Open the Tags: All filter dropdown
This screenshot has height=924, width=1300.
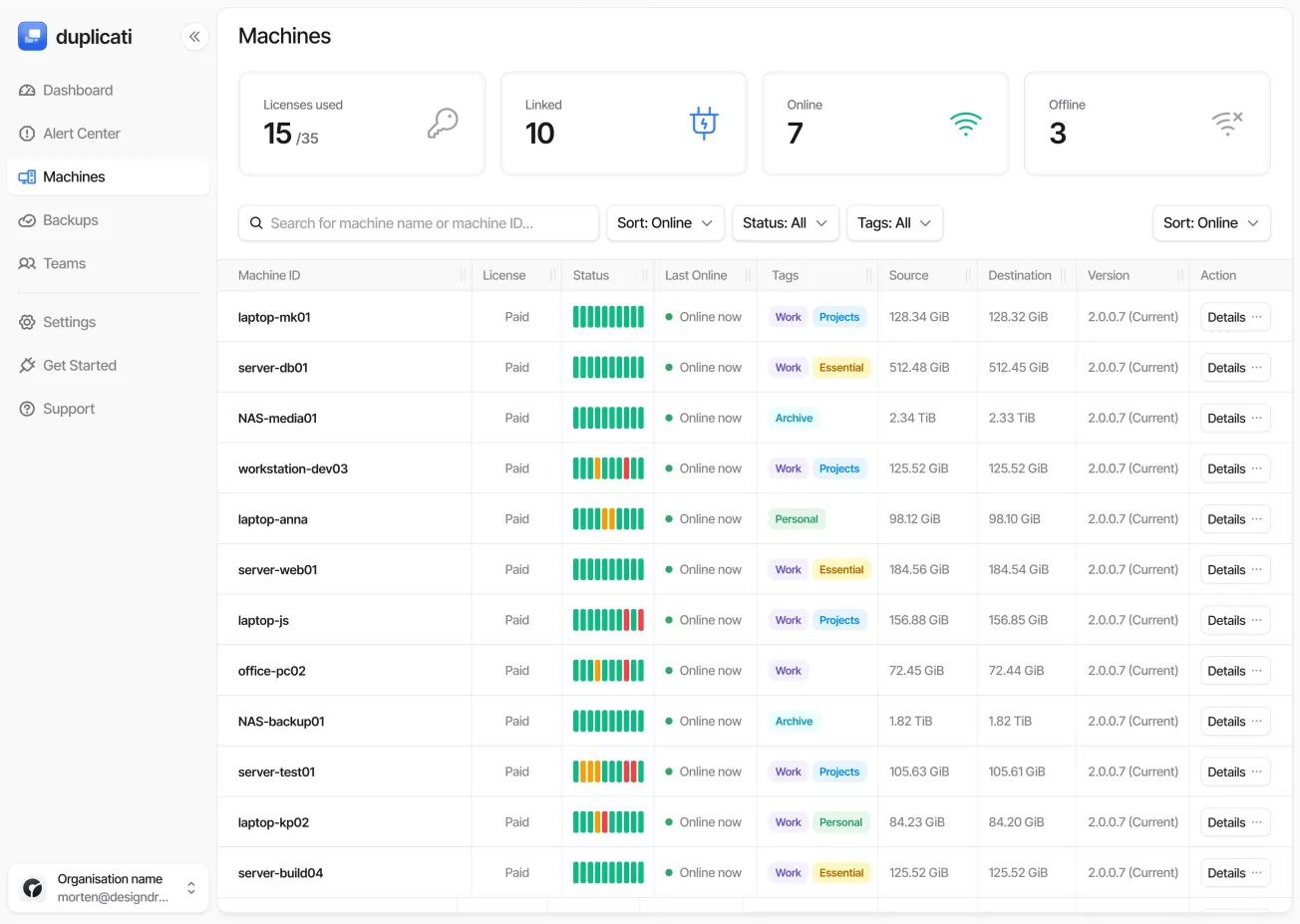pyautogui.click(x=894, y=222)
